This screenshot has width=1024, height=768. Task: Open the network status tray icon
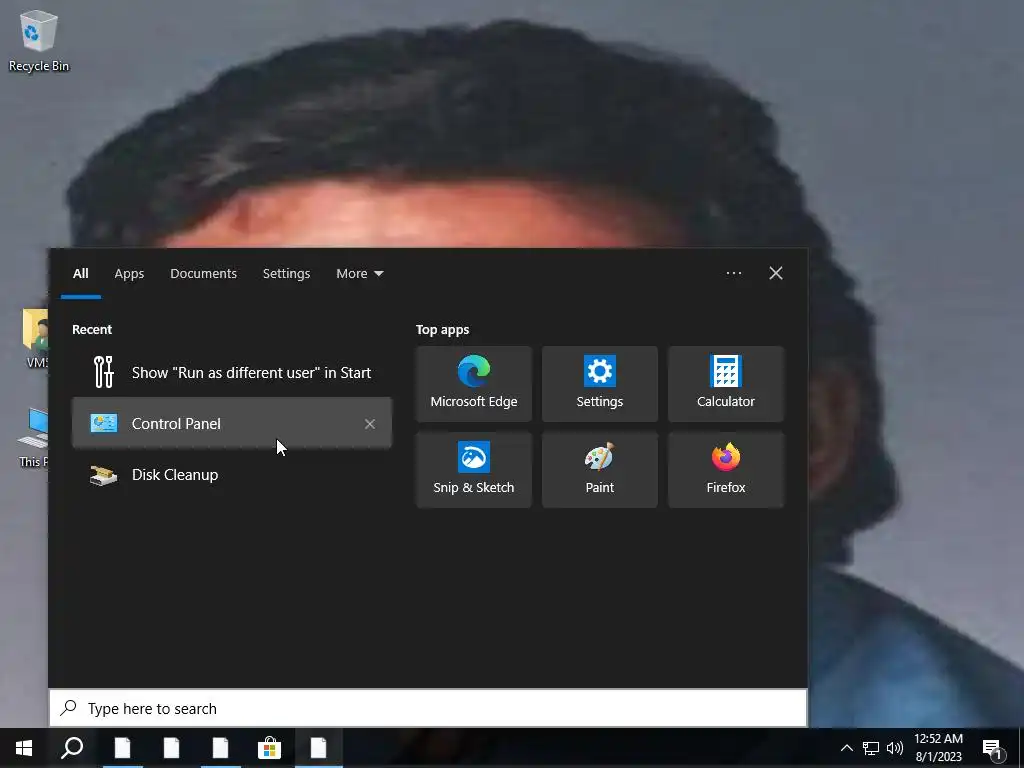(x=871, y=748)
